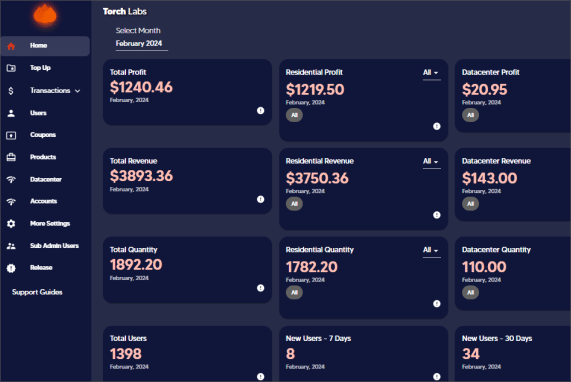
Task: Open the Residential Quantity All dropdown
Action: pos(432,251)
